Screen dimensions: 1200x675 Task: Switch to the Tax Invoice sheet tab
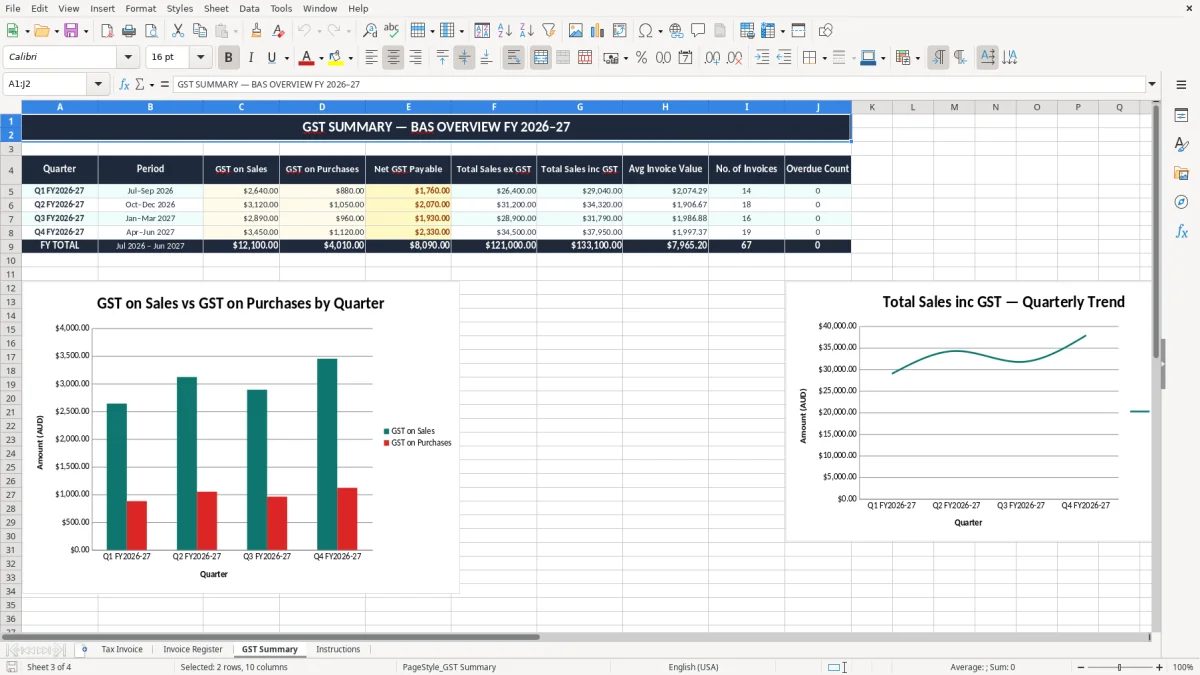122,649
